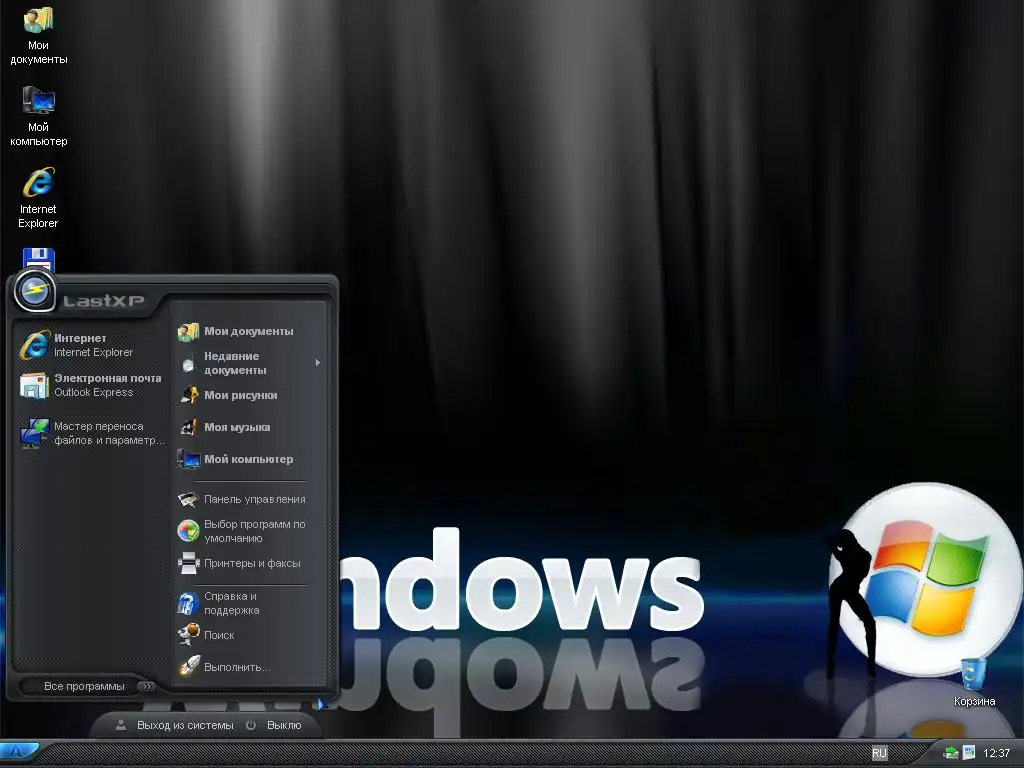Open Корзина recycle bin on desktop
Screen dimensions: 1024x768
974,682
